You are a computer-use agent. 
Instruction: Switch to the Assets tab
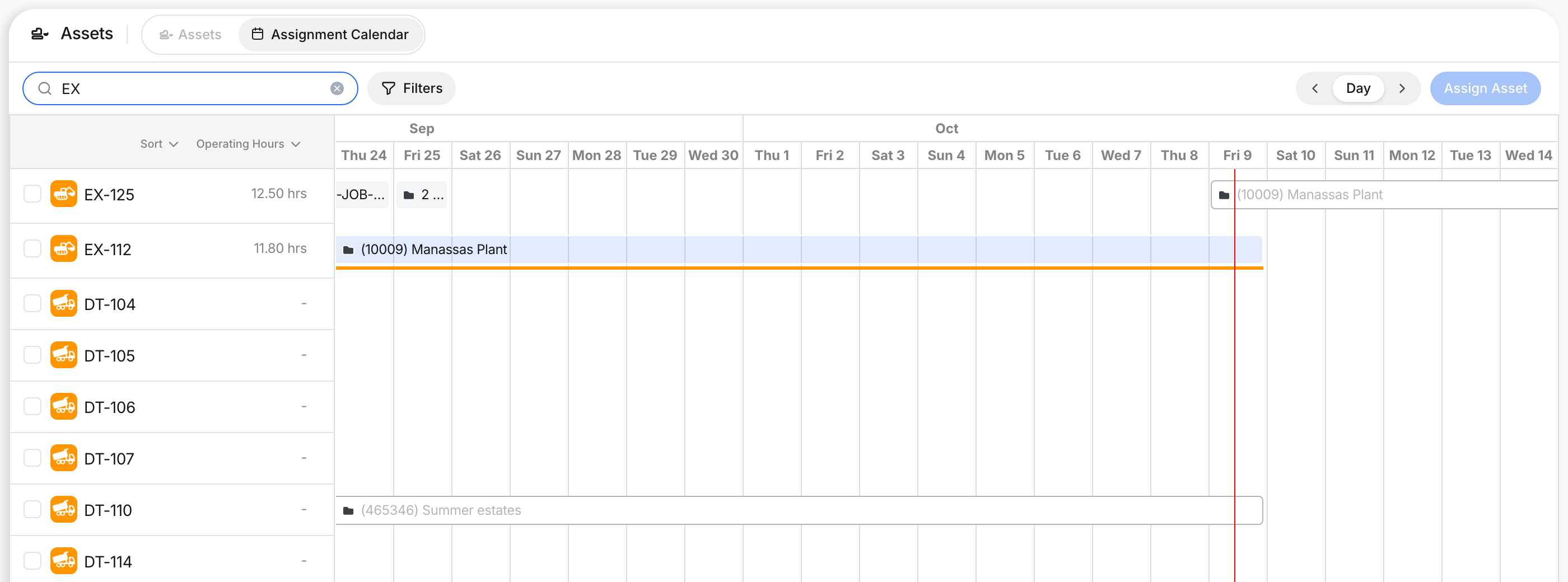(x=190, y=35)
